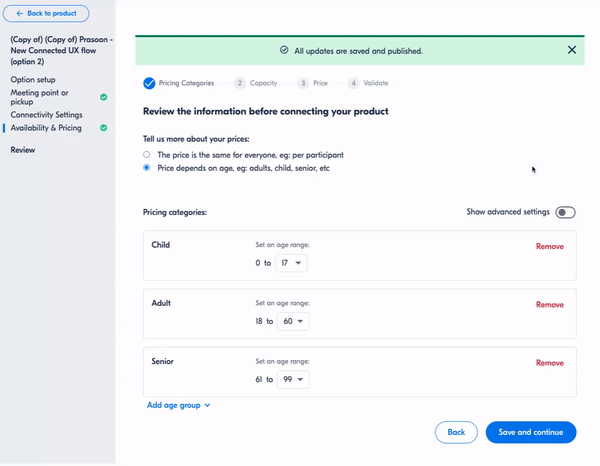Open Child maximum age dropdown
The image size is (600, 466).
coord(291,263)
